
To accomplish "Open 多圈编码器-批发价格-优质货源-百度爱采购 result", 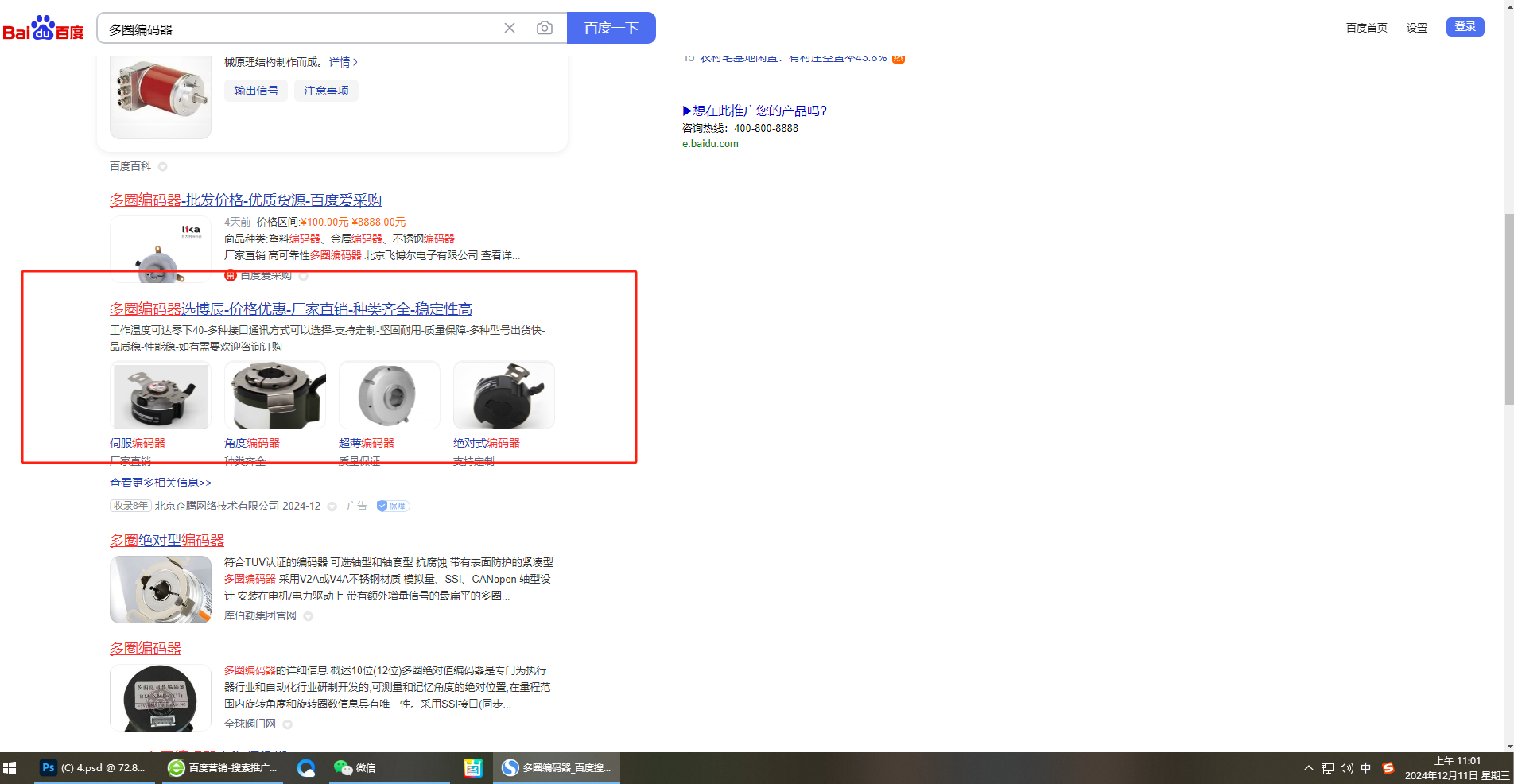I will click(x=246, y=200).
